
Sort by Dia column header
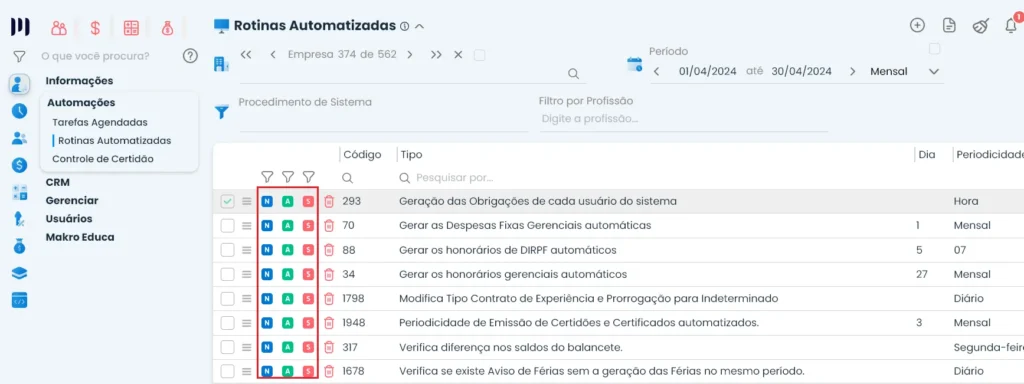[x=927, y=155]
